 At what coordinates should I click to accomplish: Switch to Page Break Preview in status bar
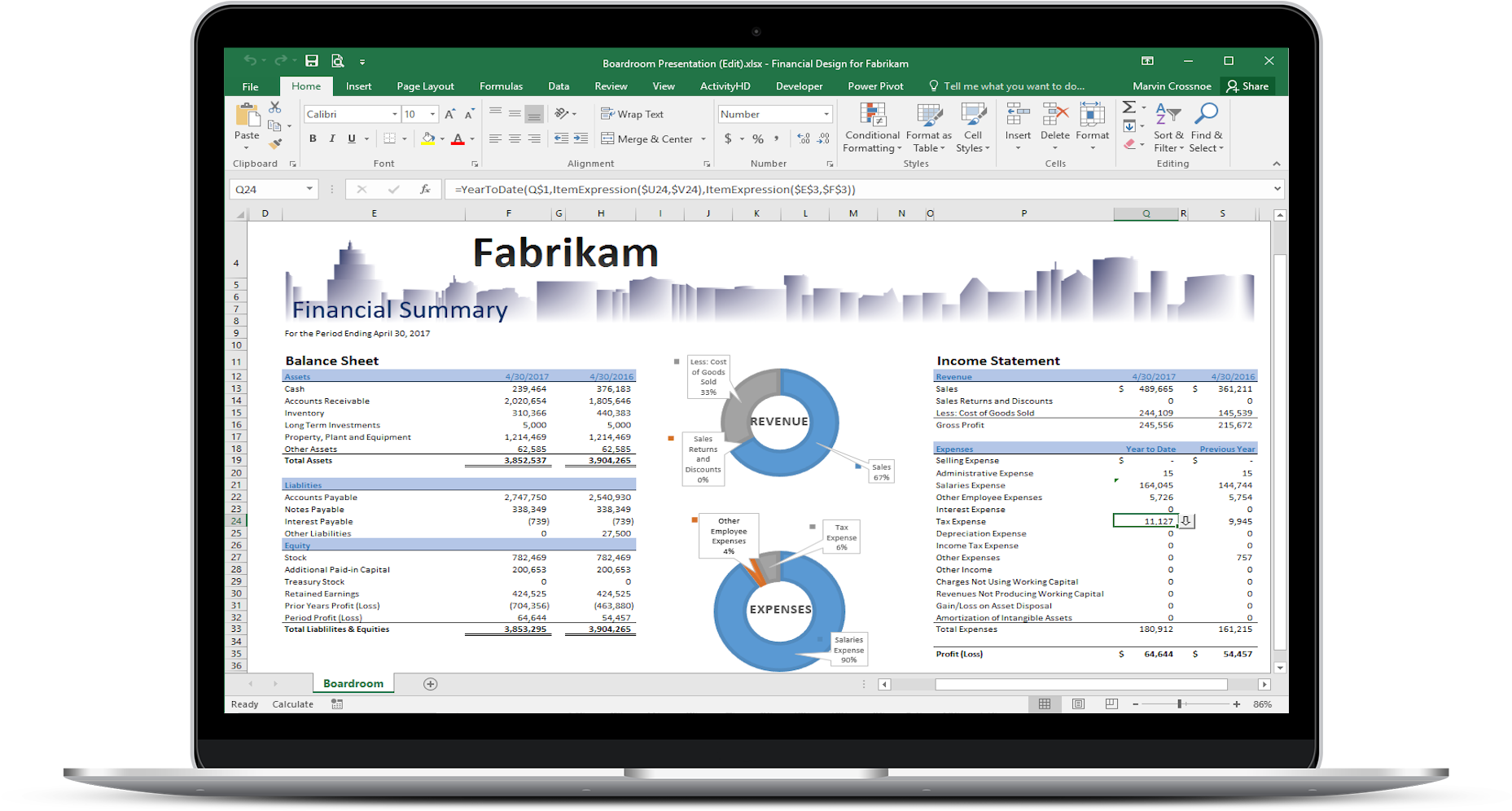1111,704
